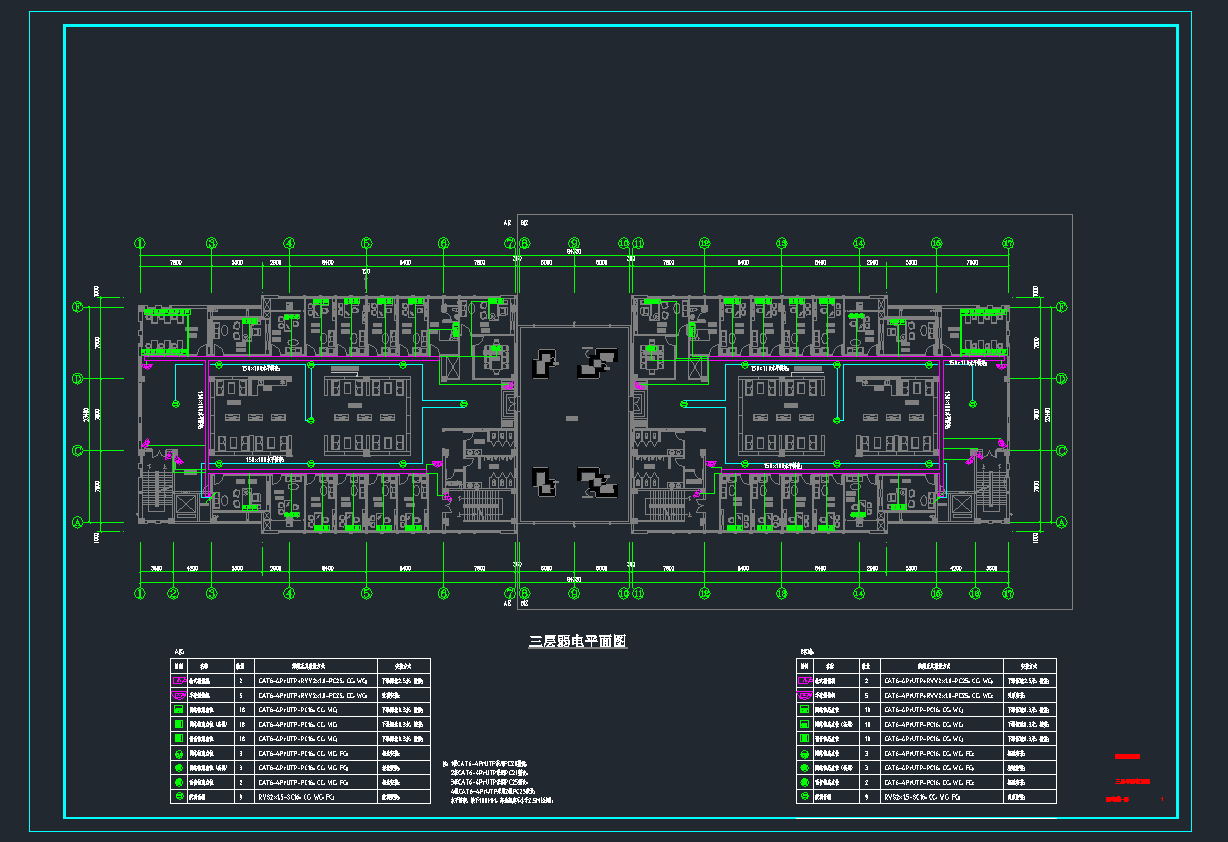This screenshot has height=842, width=1228.
Task: Select the green circle symbol in left legend's last row
Action: pos(179,797)
